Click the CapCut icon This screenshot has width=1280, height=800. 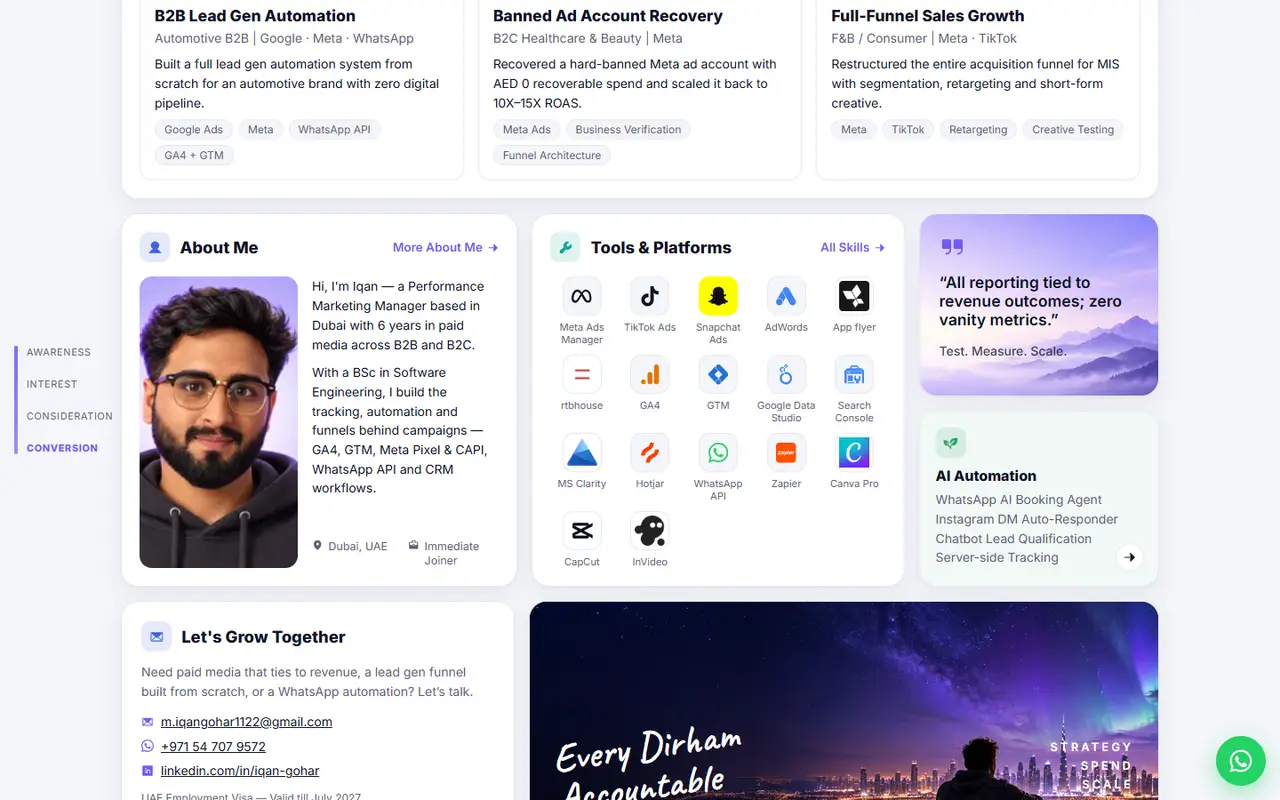coord(582,530)
